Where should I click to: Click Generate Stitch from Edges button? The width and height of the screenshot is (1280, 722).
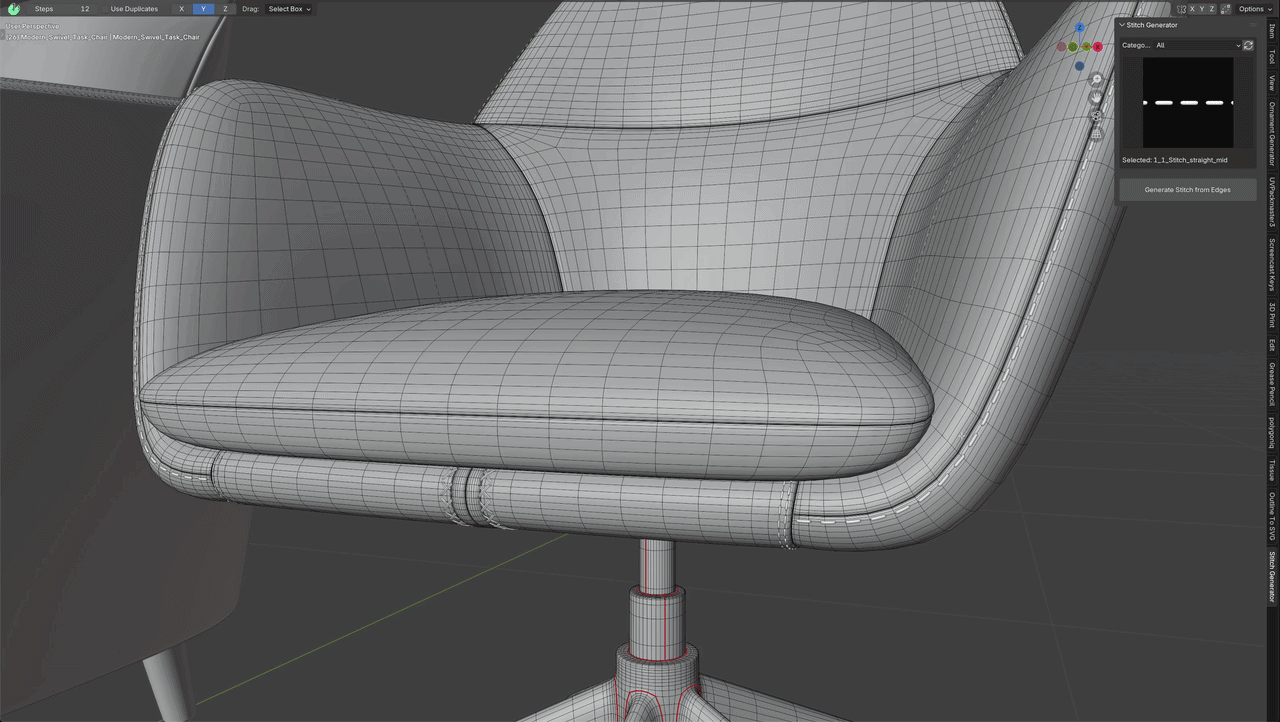(x=1187, y=189)
